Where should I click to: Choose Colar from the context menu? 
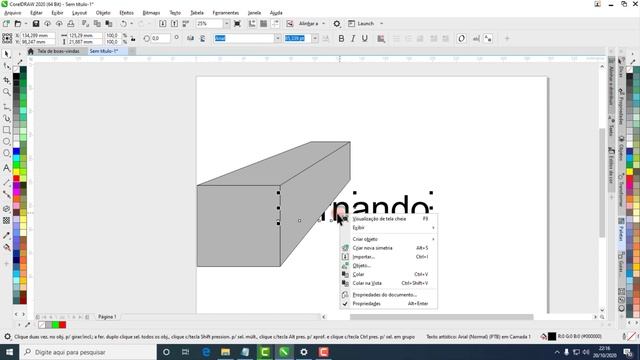coord(389,274)
